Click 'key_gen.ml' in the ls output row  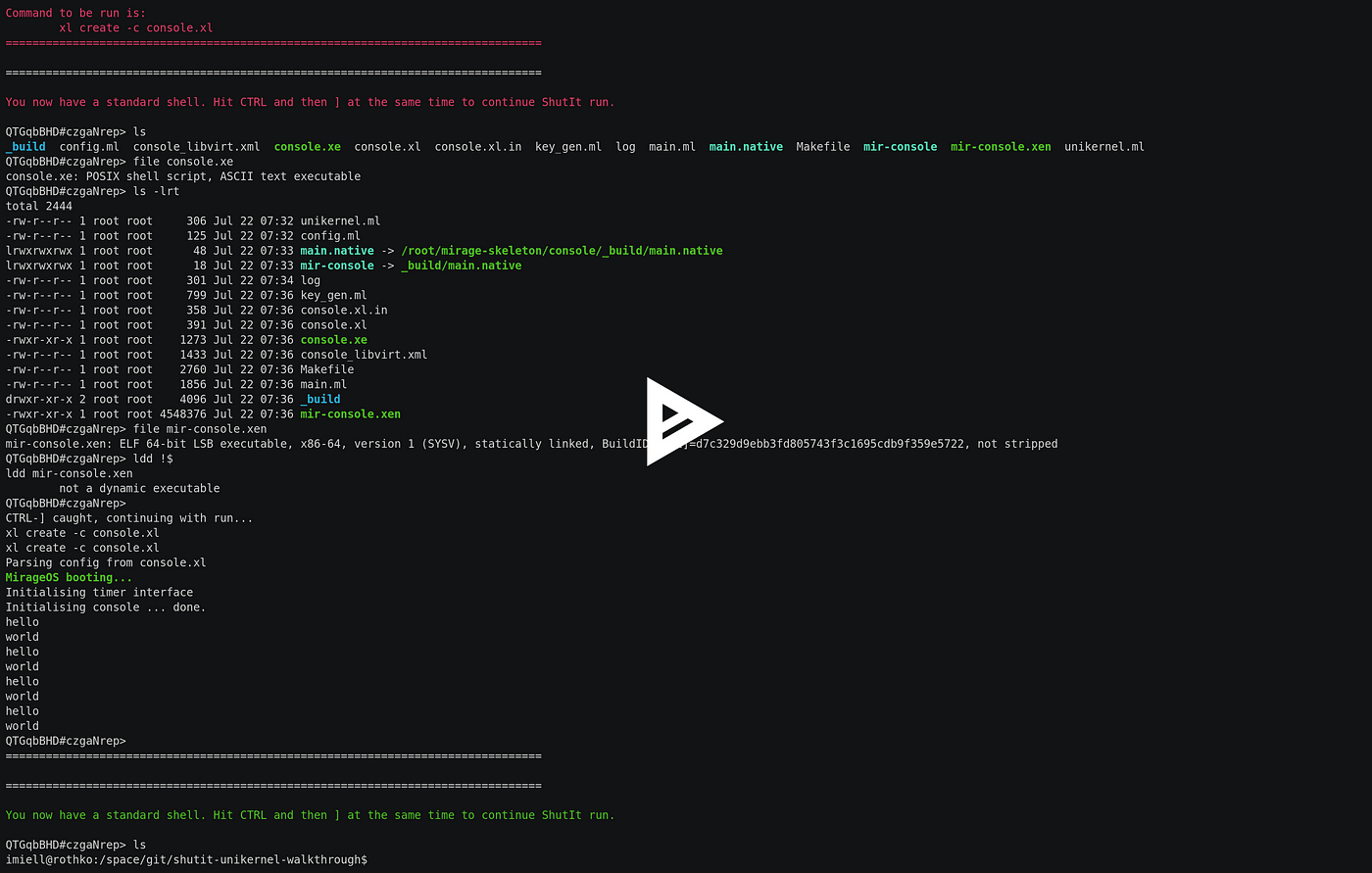coord(568,147)
